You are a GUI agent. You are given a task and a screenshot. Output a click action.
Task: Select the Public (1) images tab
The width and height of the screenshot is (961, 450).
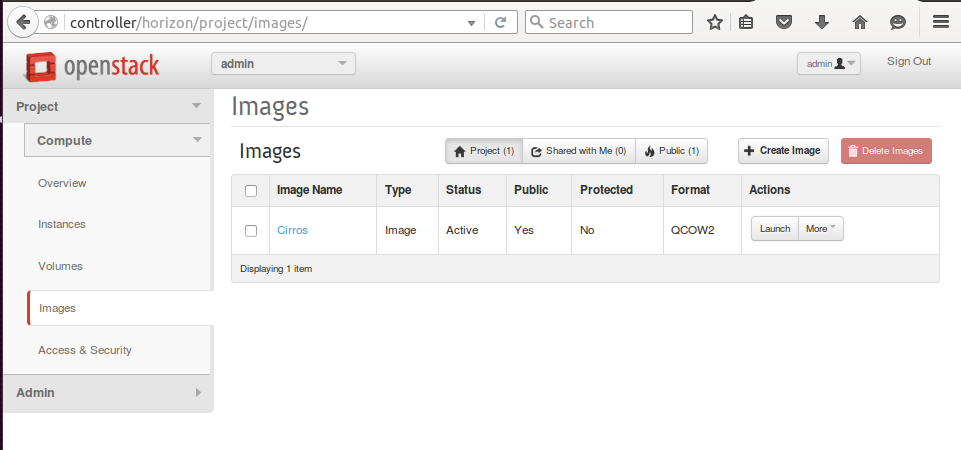click(671, 151)
